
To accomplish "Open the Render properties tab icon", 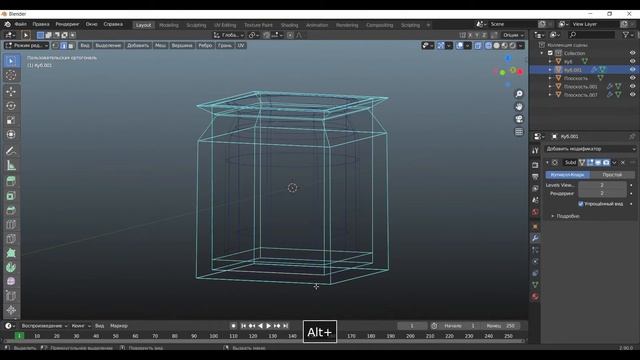I will (x=535, y=165).
